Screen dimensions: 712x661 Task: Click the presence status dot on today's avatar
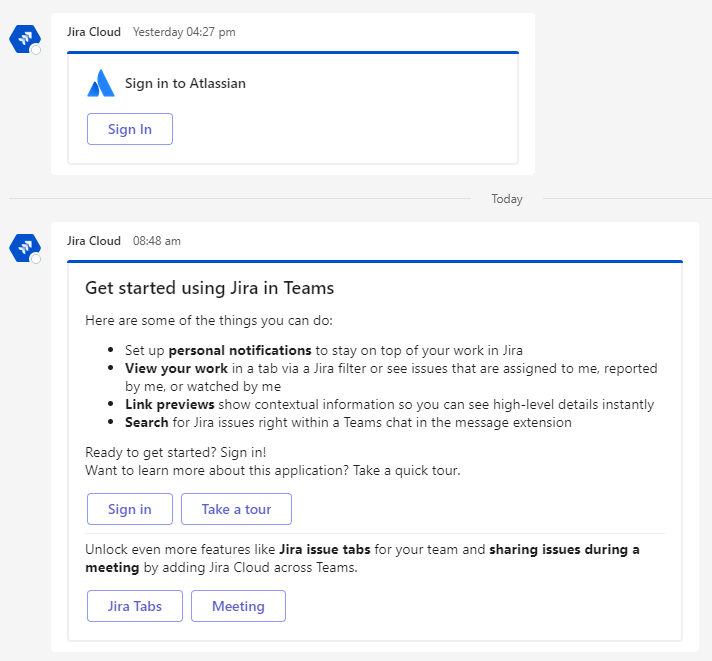[x=36, y=259]
